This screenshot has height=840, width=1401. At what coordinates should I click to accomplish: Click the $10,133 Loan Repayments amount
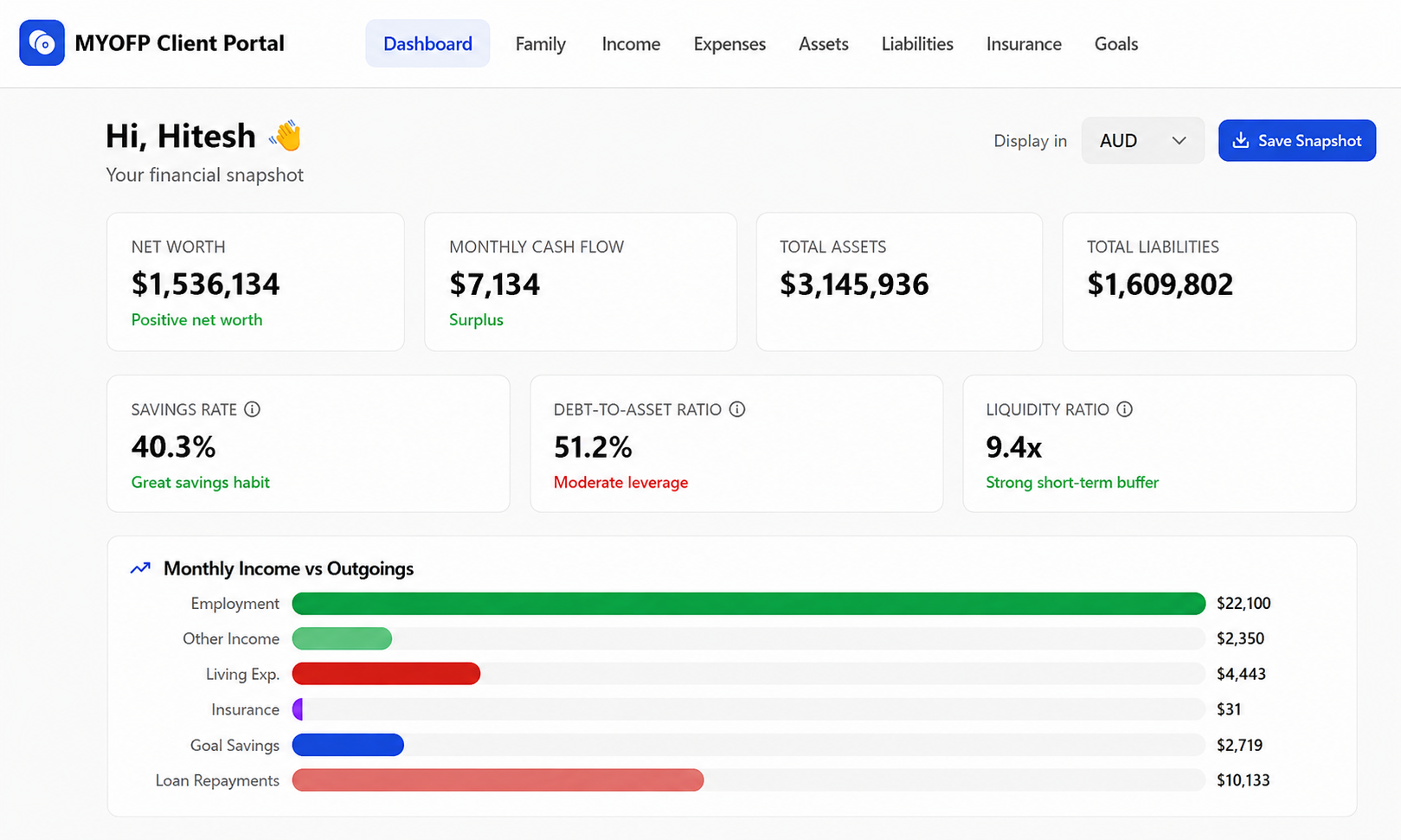(1243, 780)
